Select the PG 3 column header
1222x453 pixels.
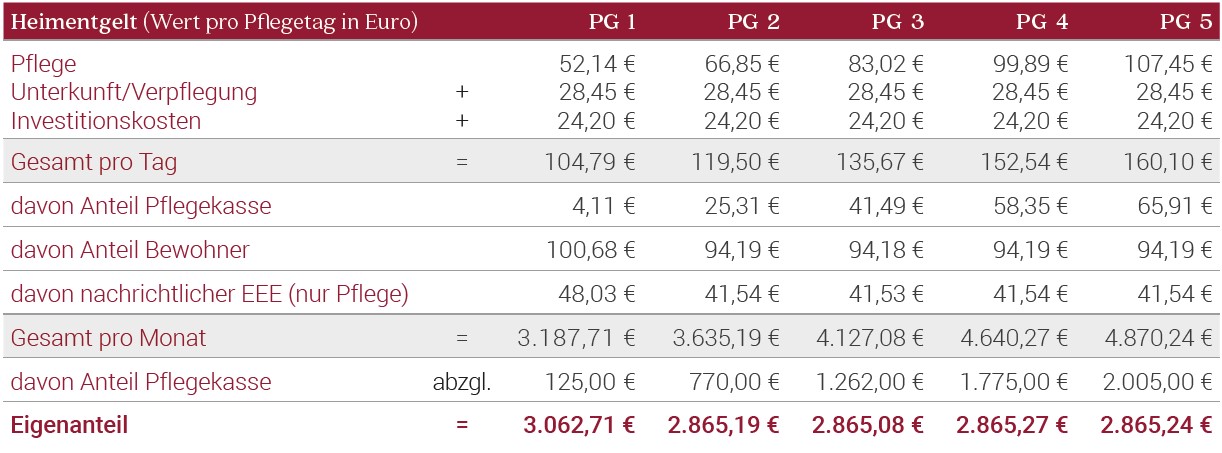(x=901, y=22)
